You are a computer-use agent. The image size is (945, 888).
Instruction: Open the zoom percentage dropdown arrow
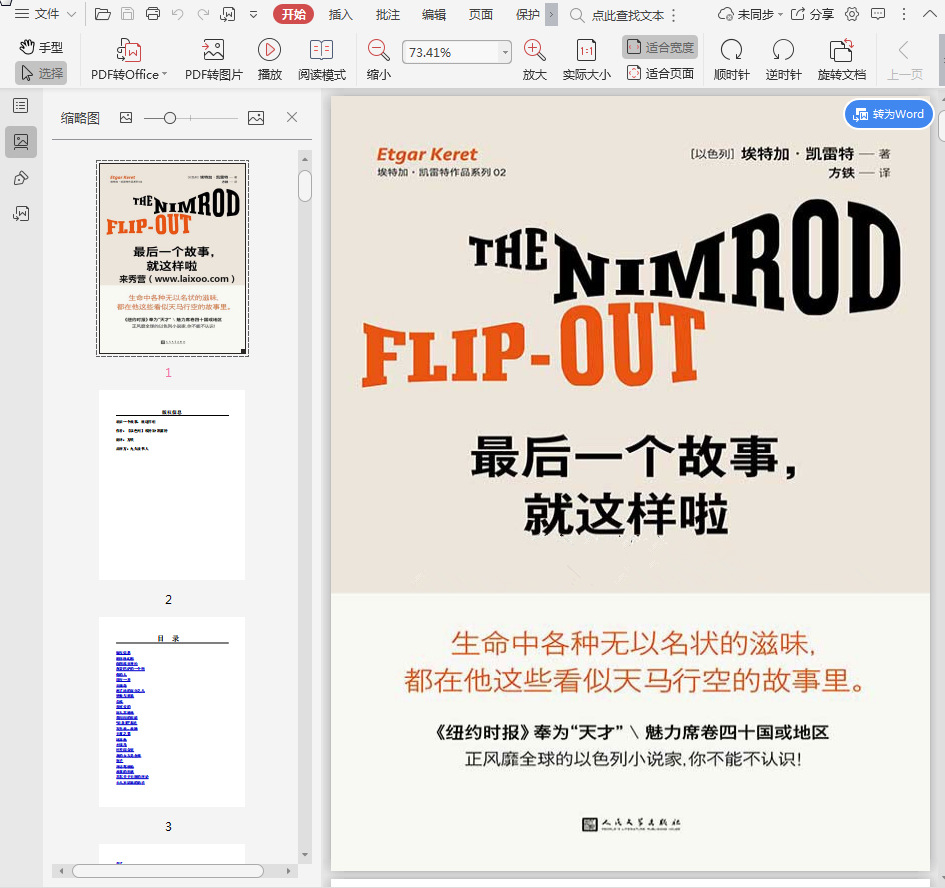505,52
